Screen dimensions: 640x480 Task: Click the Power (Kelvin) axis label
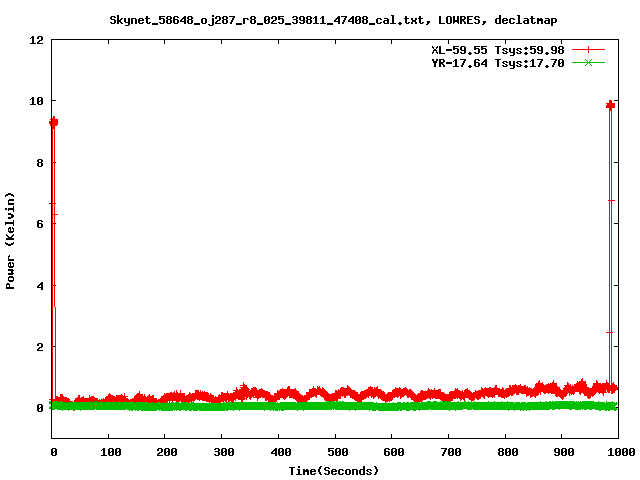tap(10, 241)
